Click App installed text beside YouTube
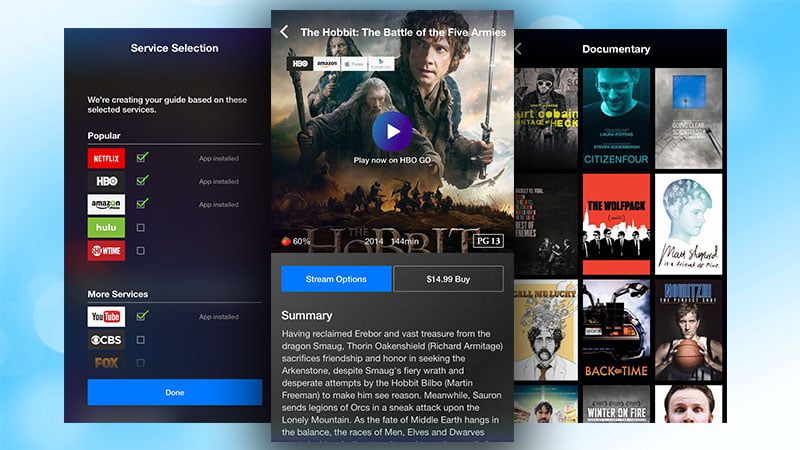 point(218,316)
